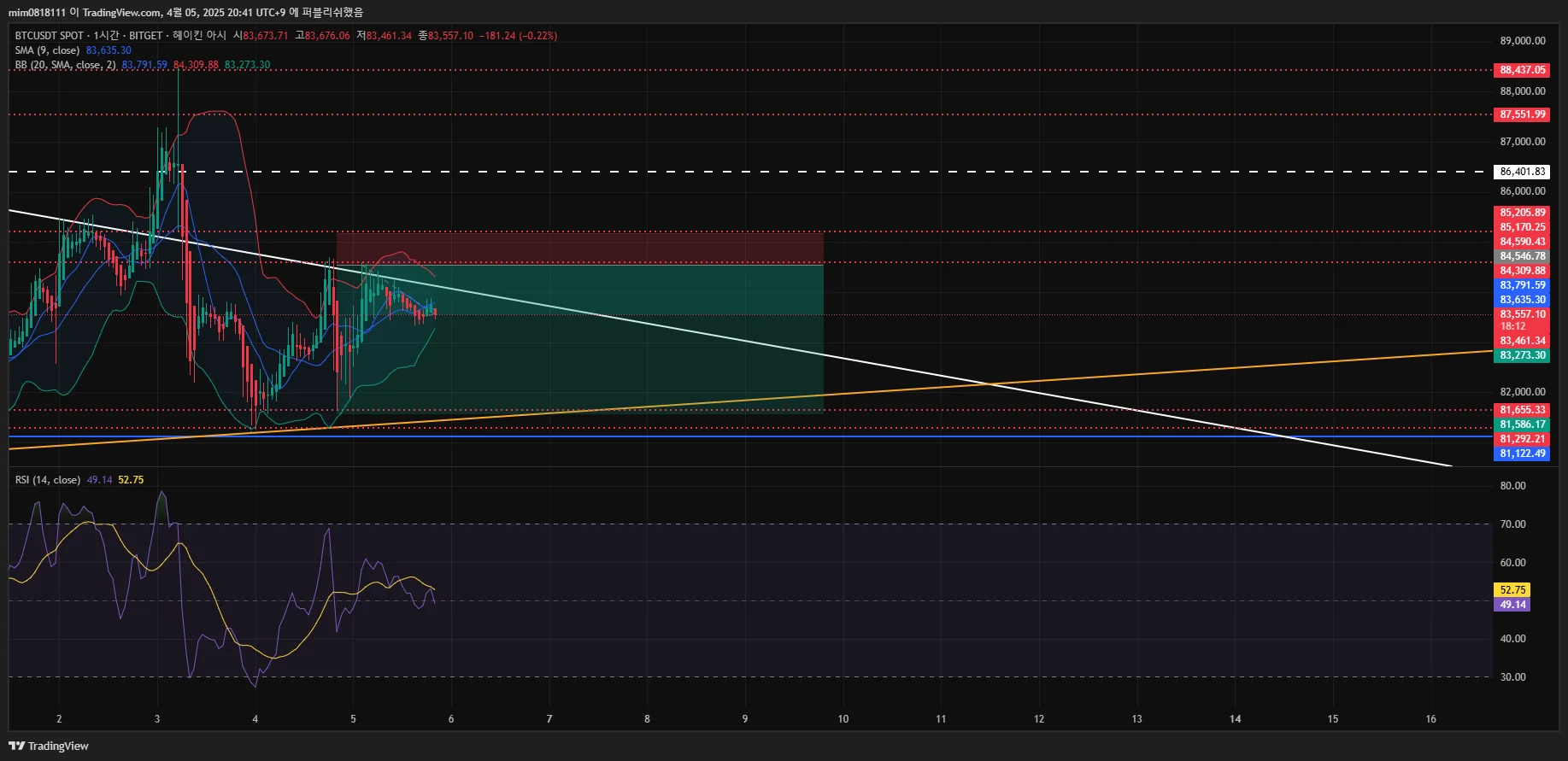1568x761 pixels.
Task: Click date label 16 on the time axis
Action: [x=1431, y=719]
